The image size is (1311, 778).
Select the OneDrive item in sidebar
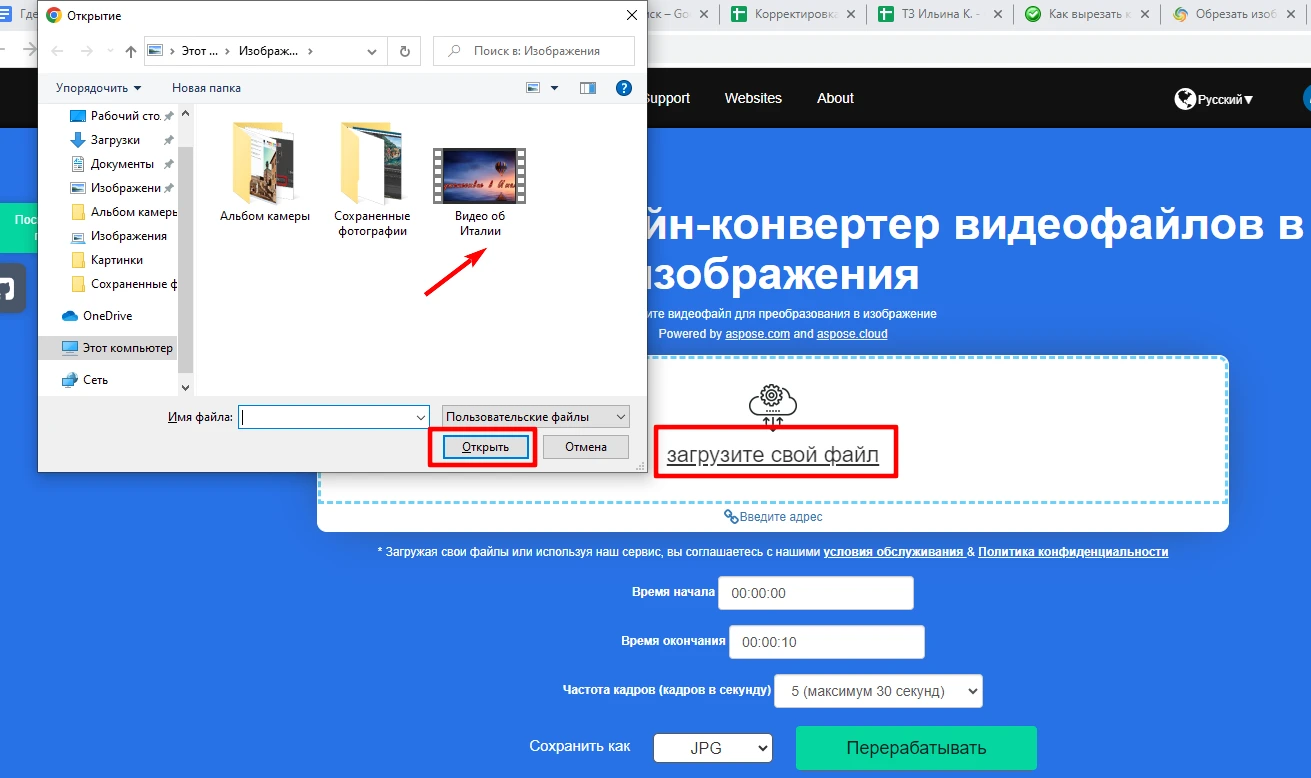107,316
